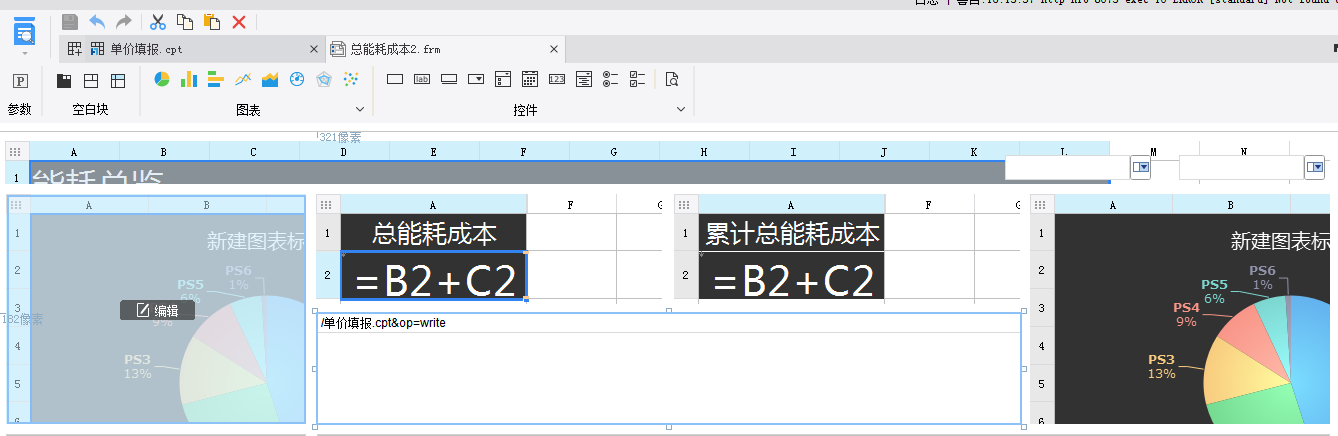Insert a radar chart
1338x436 pixels.
[x=324, y=79]
